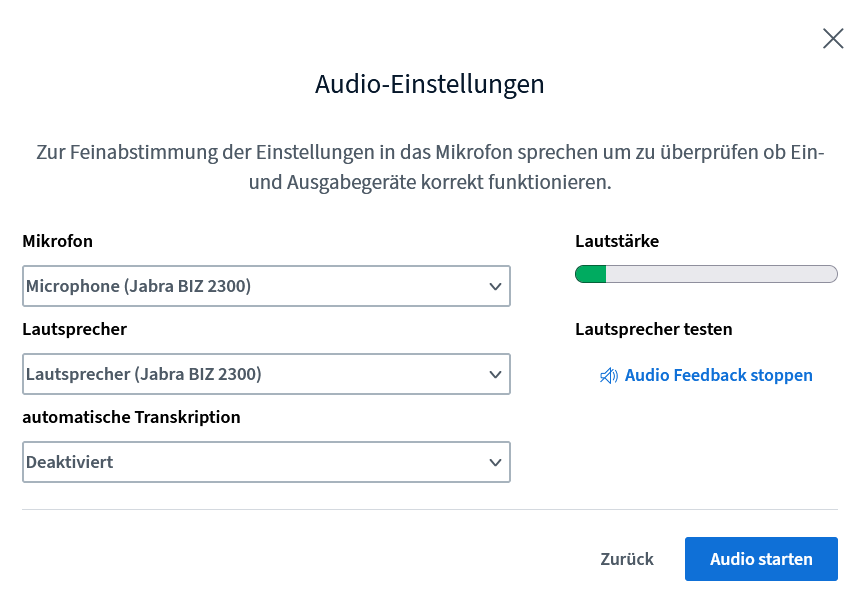Click the automatische Transkription label

point(131,417)
